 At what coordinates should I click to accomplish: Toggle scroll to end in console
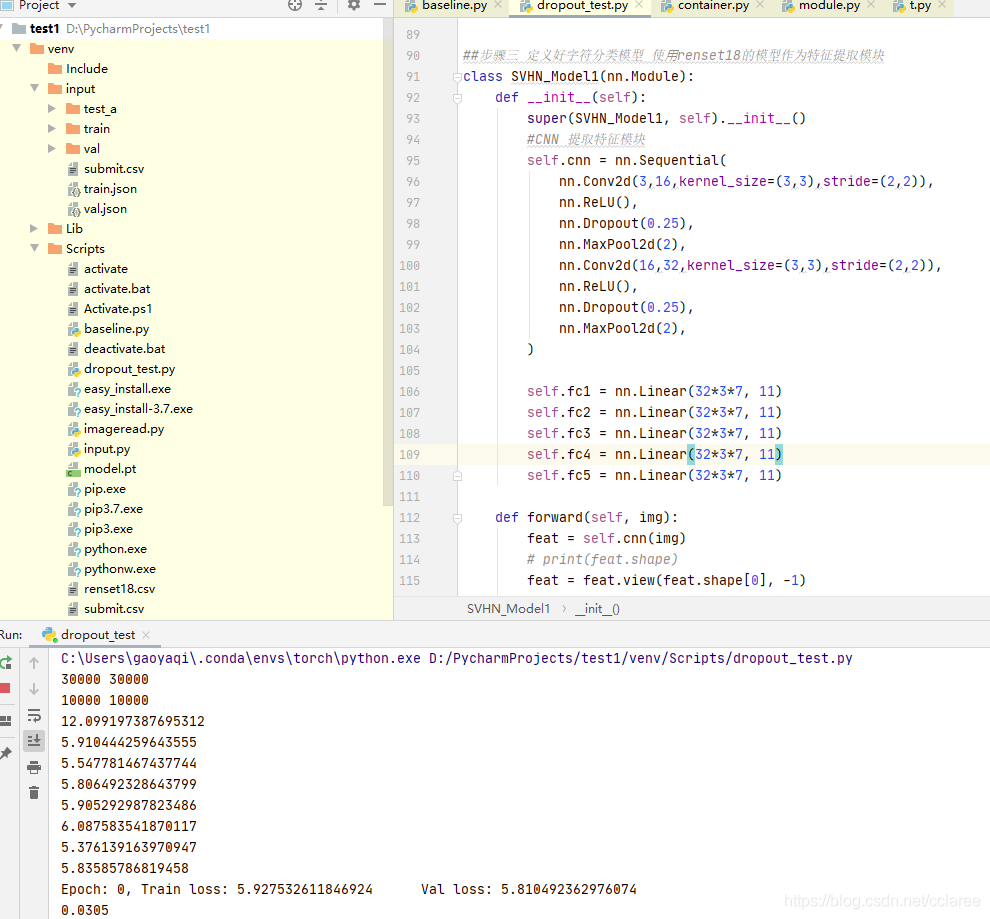click(x=34, y=740)
